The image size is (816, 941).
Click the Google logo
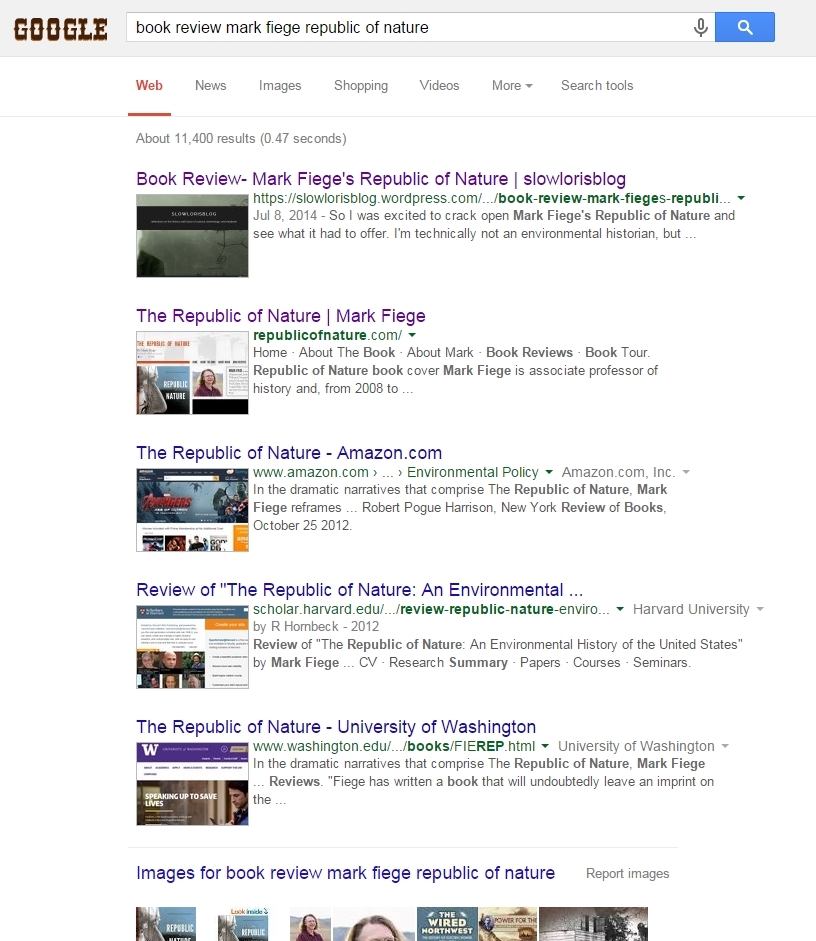tap(60, 28)
